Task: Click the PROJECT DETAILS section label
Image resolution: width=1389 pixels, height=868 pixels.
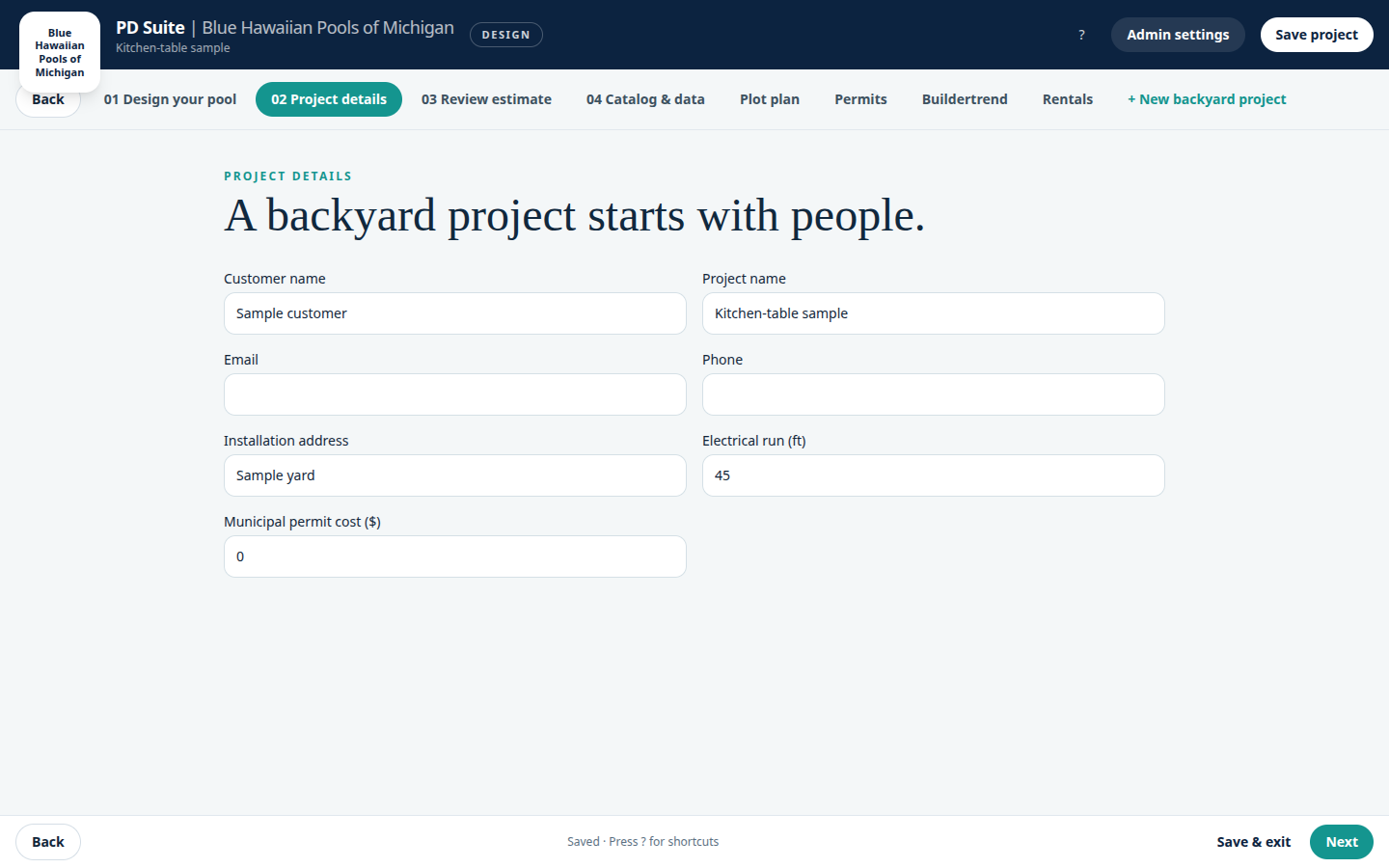Action: (x=287, y=176)
